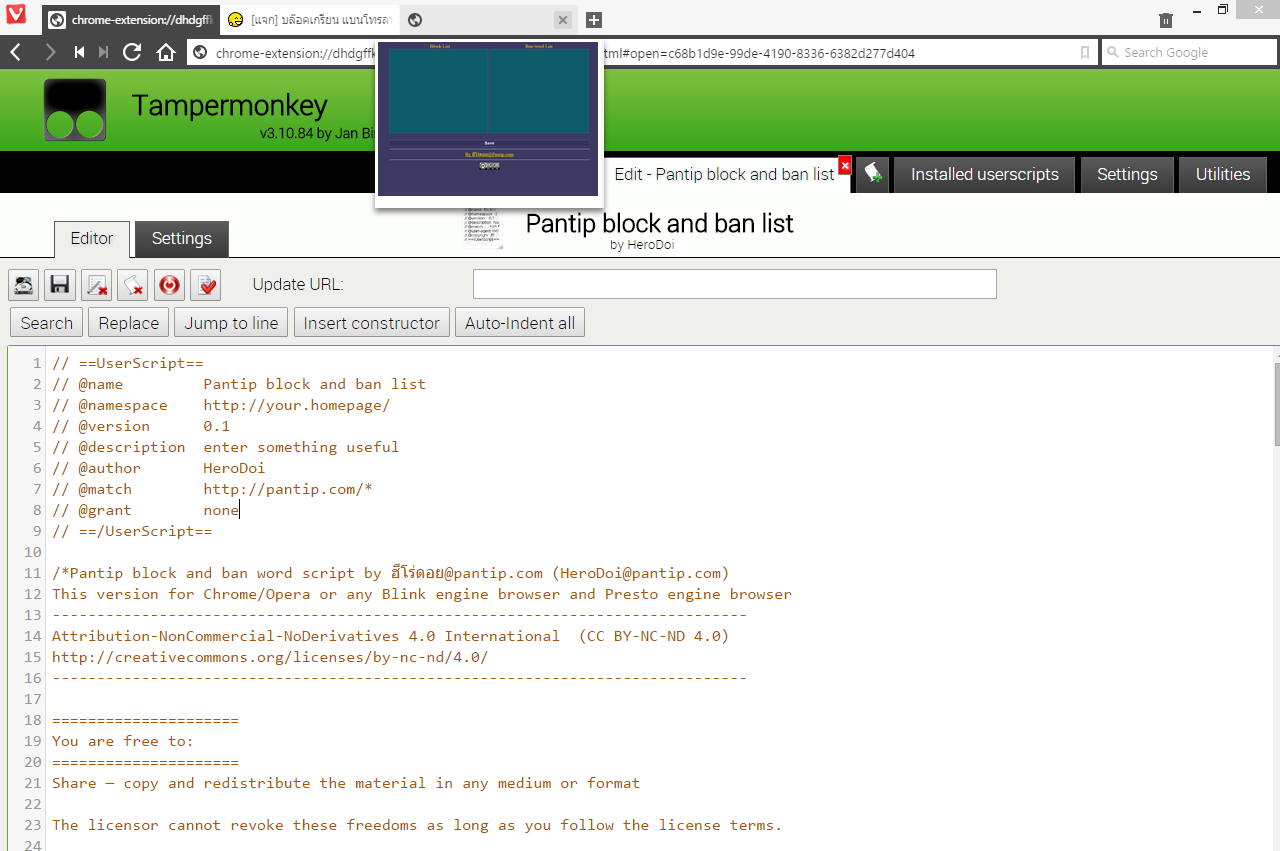This screenshot has height=851, width=1280.
Task: Click the editor vertical scrollbar thumb
Action: pos(1276,405)
